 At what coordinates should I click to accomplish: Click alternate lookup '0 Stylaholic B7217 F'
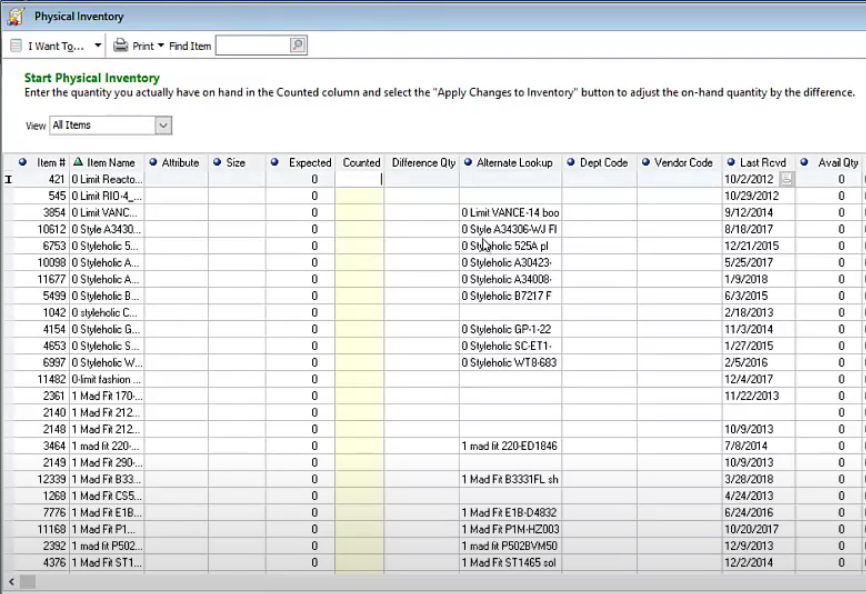pyautogui.click(x=506, y=296)
